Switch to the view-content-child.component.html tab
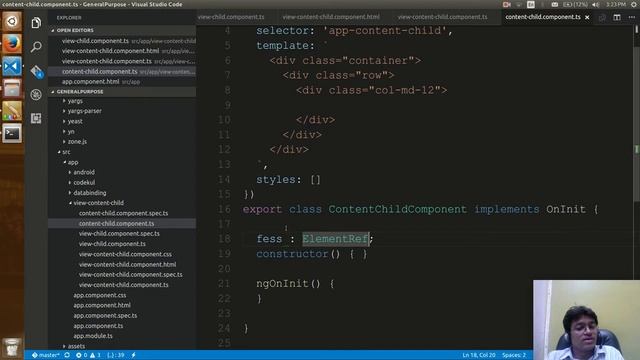 pos(331,17)
